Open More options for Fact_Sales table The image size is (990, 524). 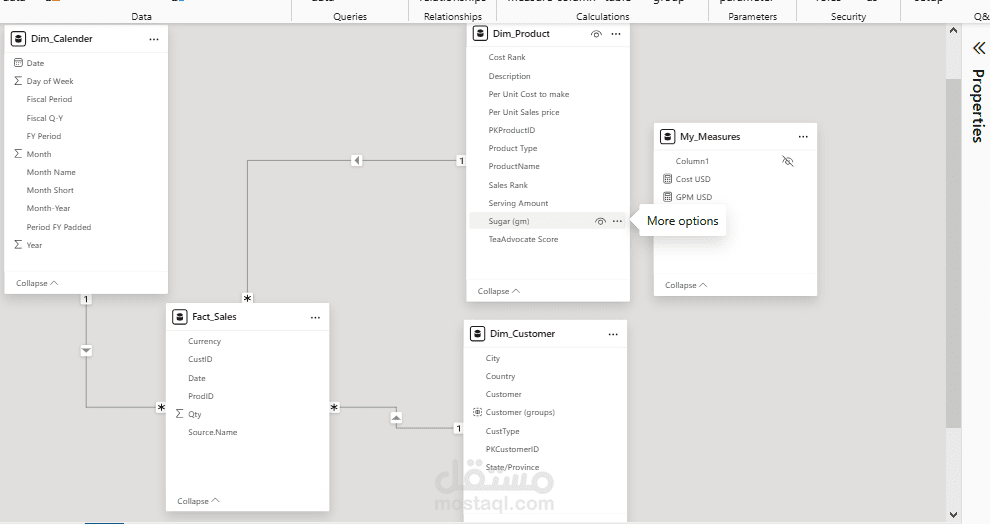[x=315, y=318]
